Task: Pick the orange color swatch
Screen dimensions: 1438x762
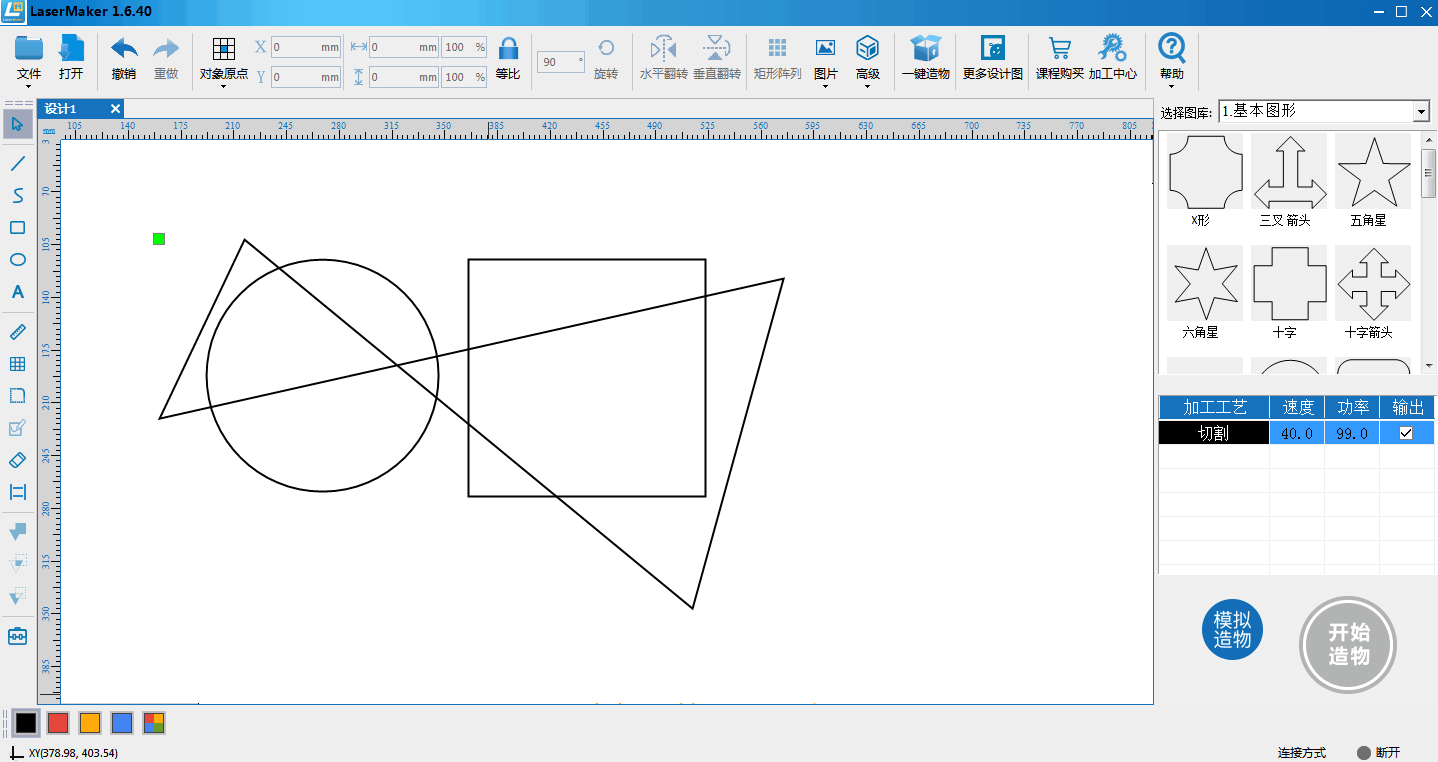Action: pos(90,722)
